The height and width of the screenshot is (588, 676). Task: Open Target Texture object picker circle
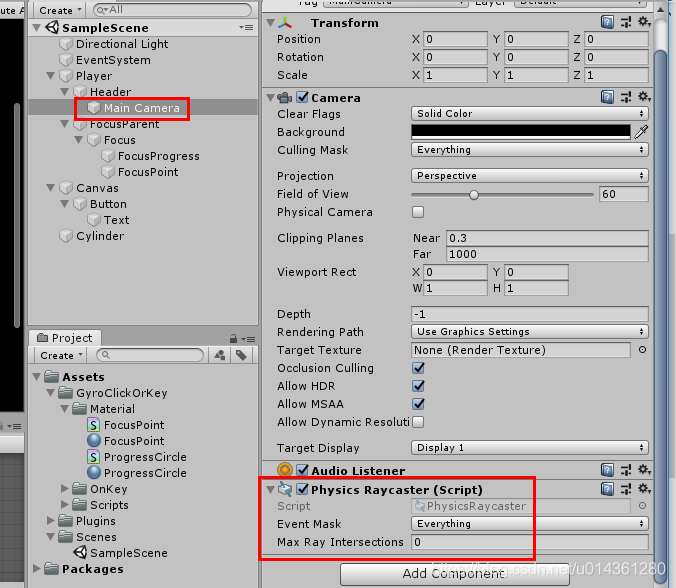point(642,350)
